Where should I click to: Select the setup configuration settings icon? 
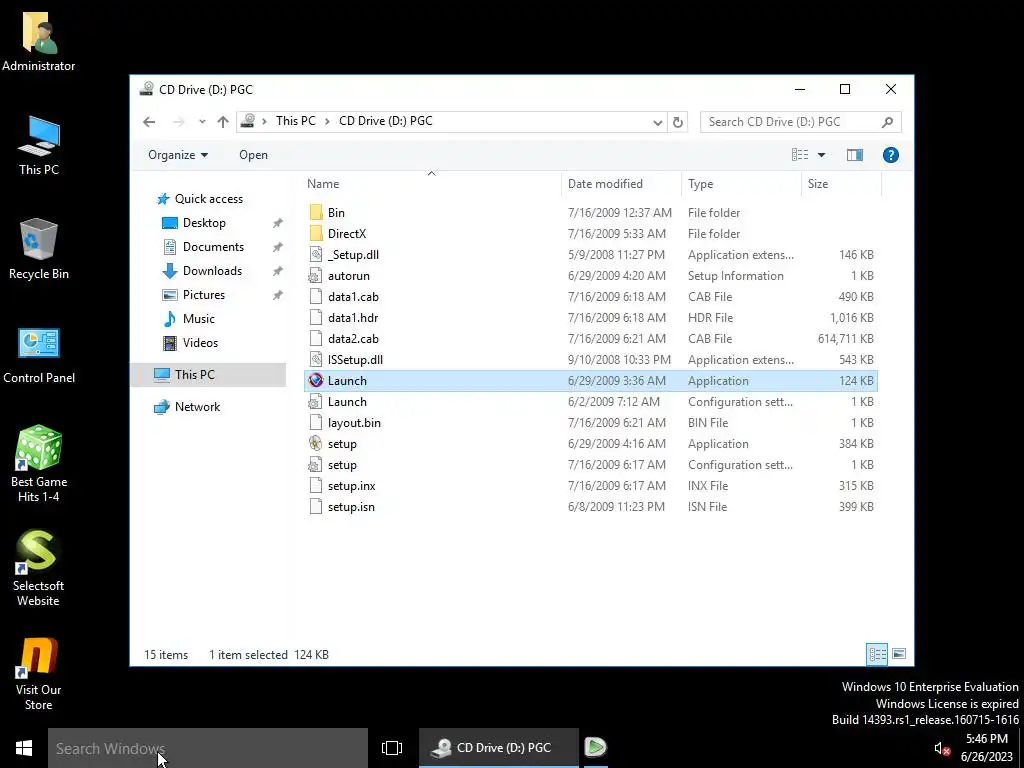(316, 464)
